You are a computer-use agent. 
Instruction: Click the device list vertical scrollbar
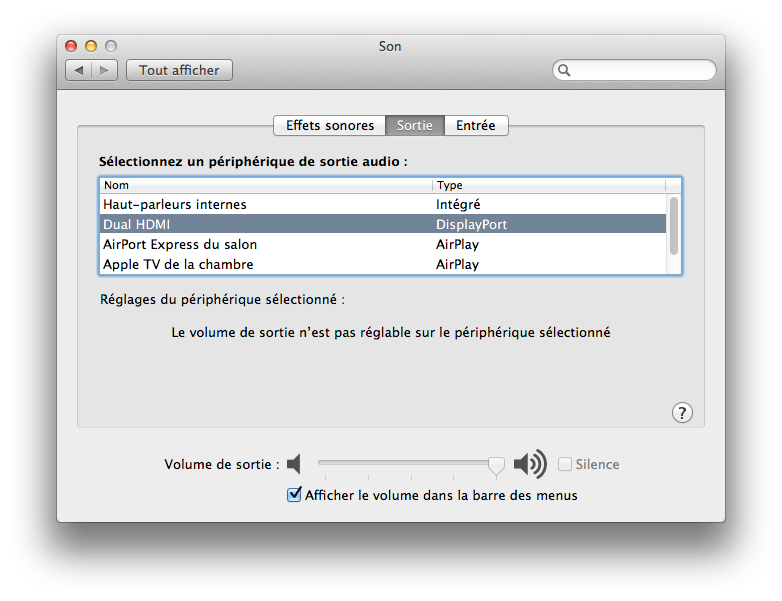[674, 225]
